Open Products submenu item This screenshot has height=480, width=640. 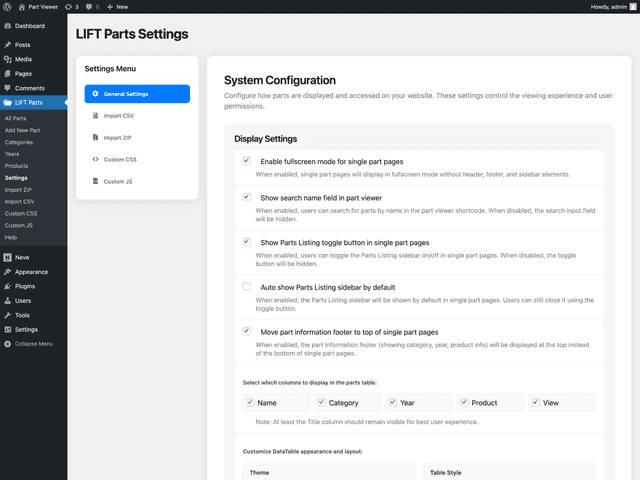16,166
